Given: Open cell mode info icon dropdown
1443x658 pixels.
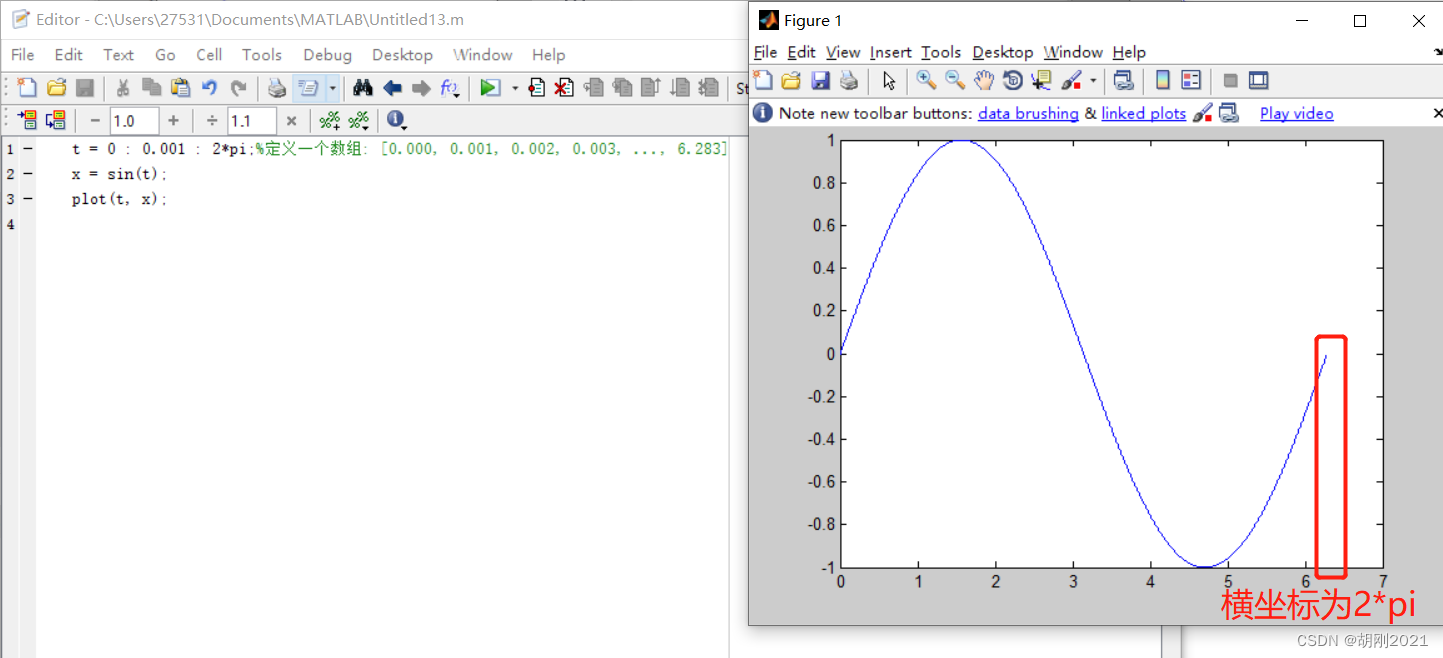Looking at the screenshot, I should (397, 121).
